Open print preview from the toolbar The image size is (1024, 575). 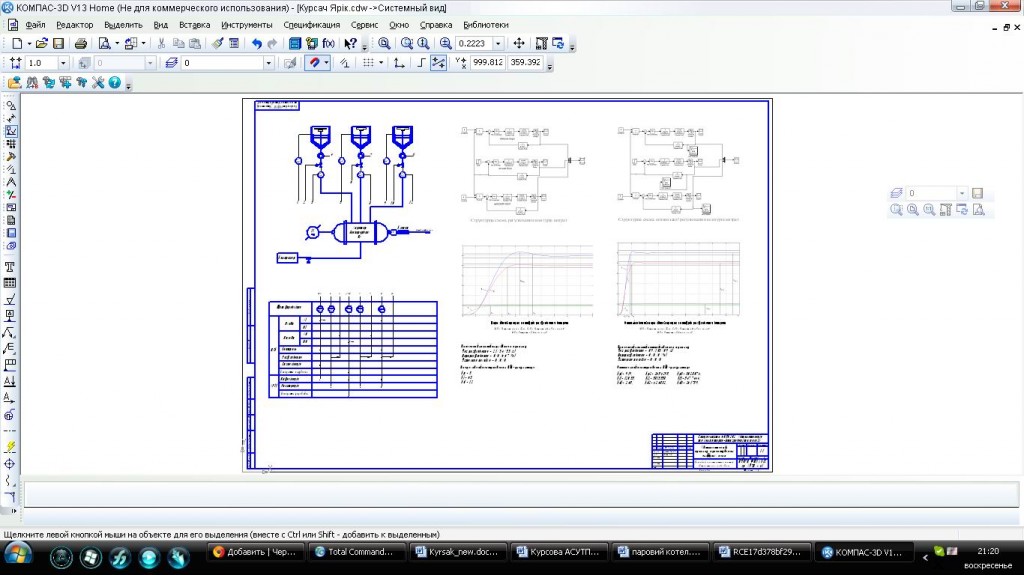pyautogui.click(x=104, y=43)
